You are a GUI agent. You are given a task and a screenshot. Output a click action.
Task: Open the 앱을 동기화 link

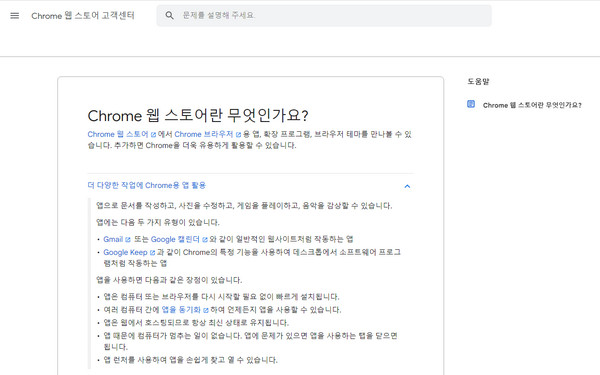(181, 310)
